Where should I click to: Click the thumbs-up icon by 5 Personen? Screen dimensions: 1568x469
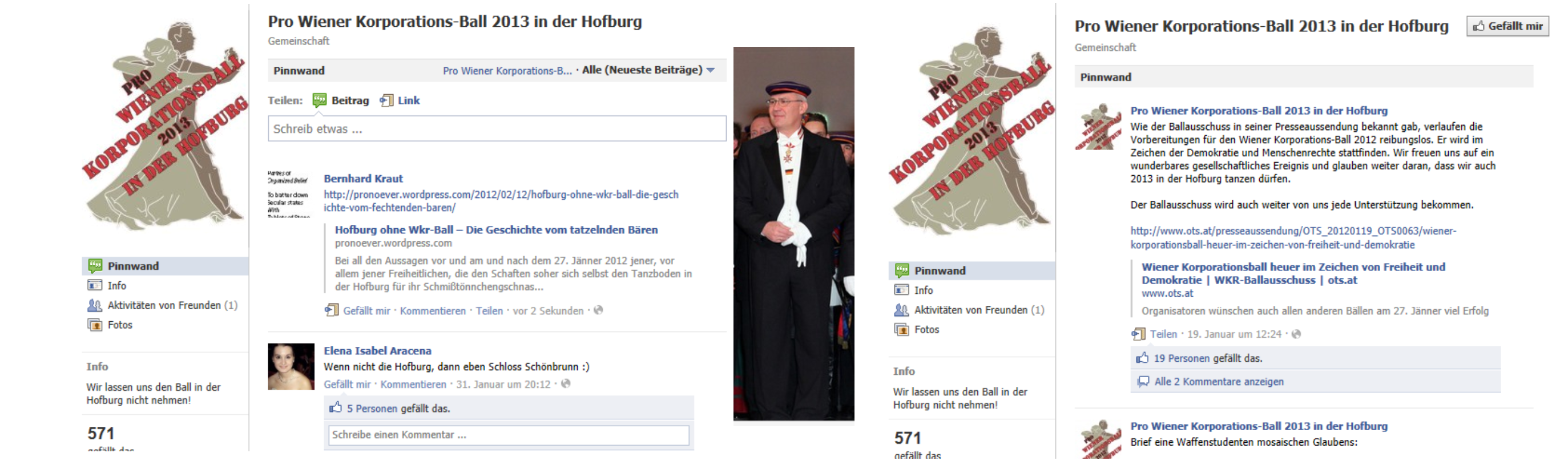(x=336, y=407)
